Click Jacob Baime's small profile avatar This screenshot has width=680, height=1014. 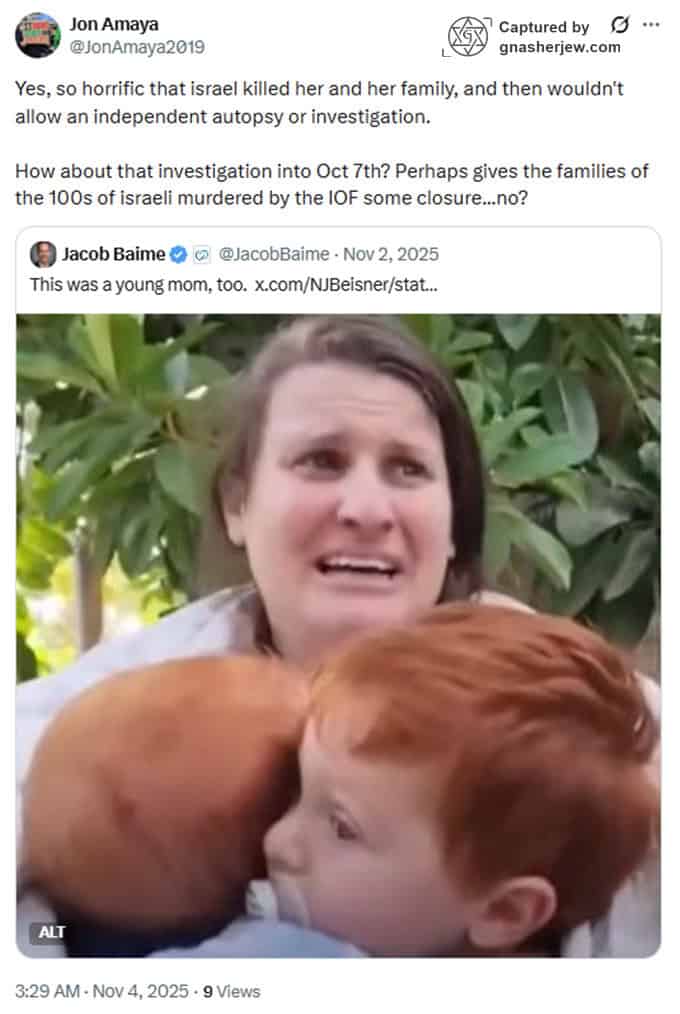click(x=43, y=254)
